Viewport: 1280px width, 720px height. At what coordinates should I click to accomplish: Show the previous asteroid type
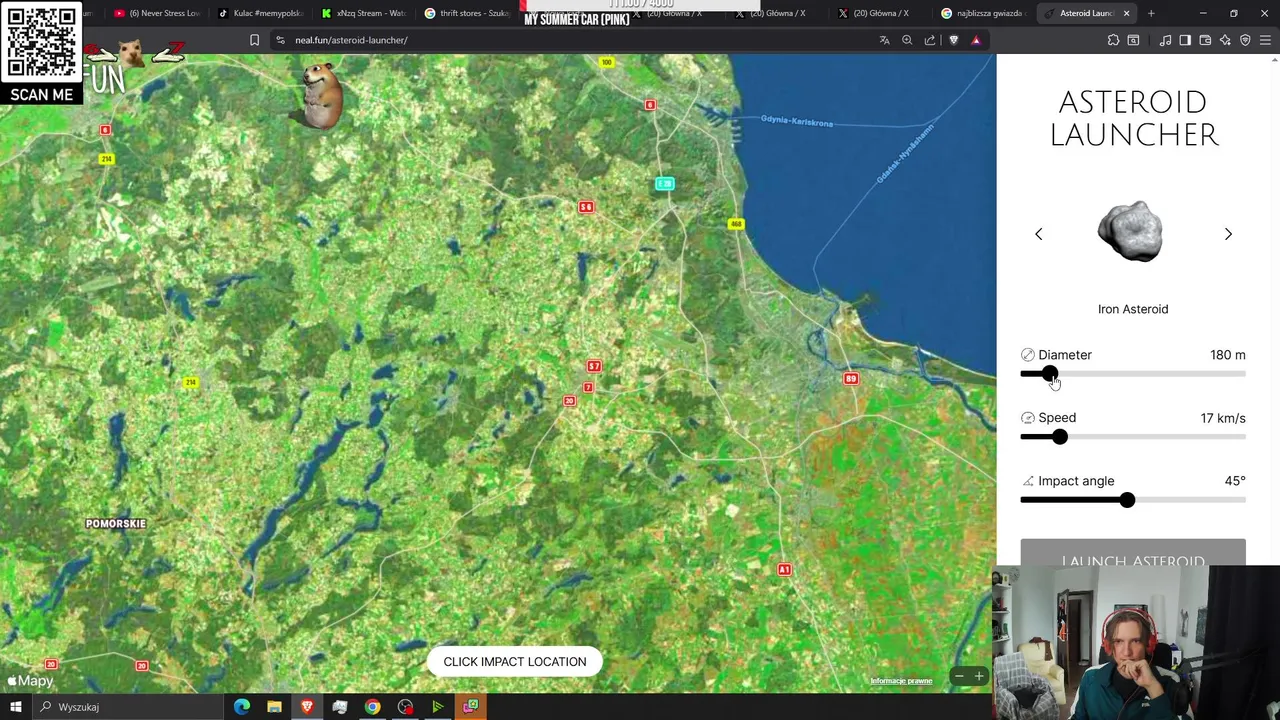pyautogui.click(x=1038, y=234)
